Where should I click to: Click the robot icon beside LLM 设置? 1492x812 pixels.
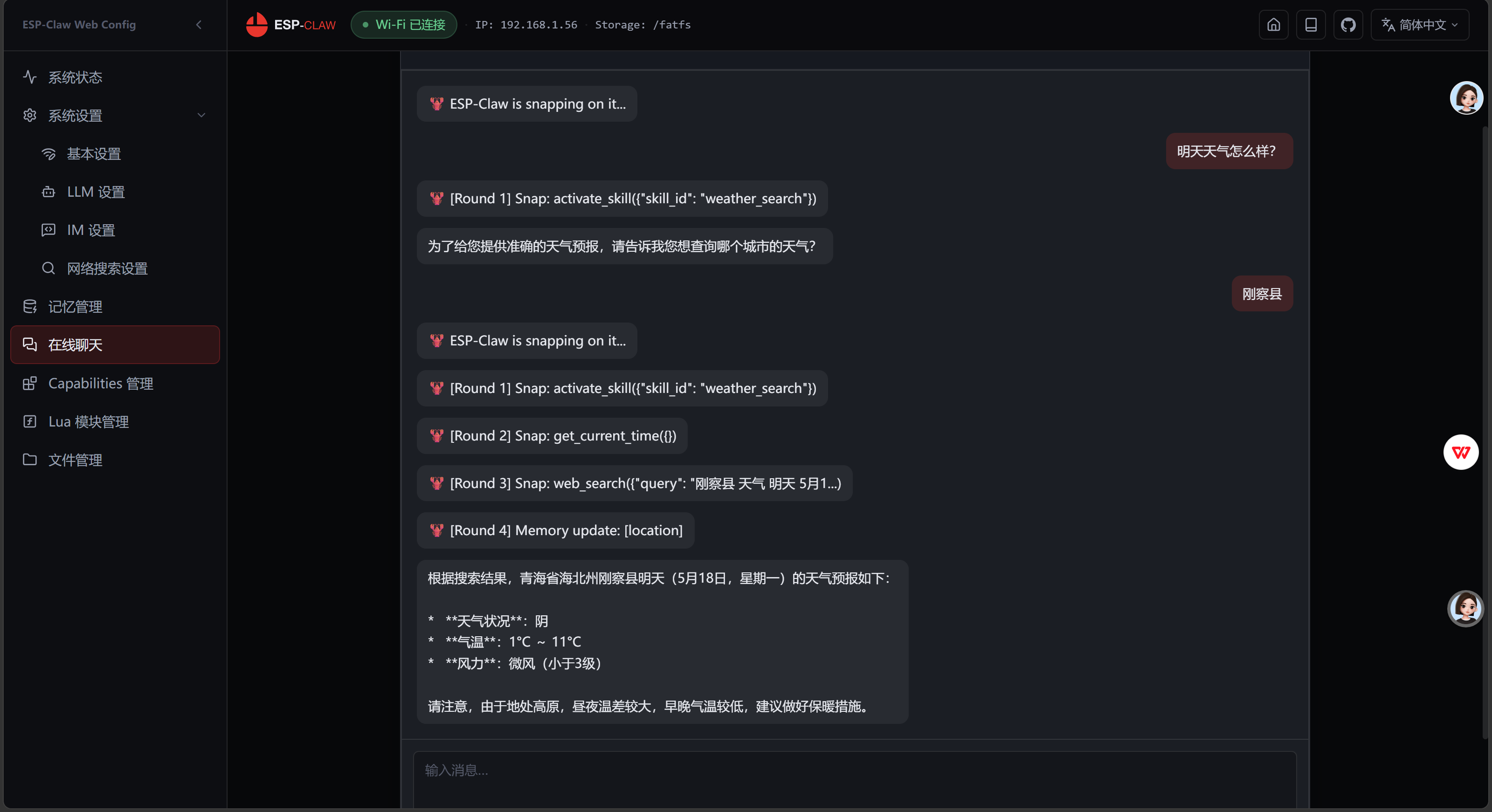[x=48, y=192]
